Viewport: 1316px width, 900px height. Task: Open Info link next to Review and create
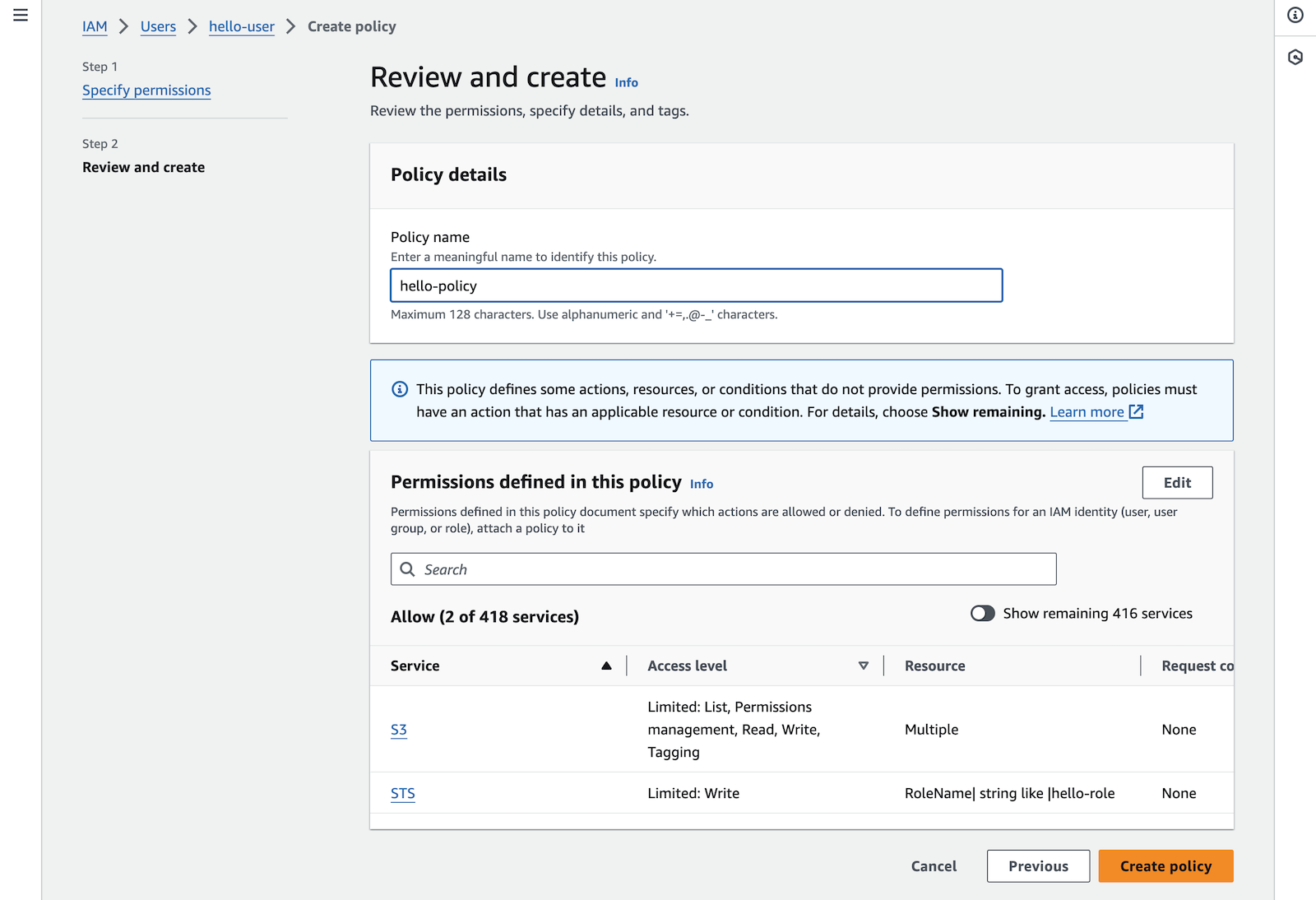click(x=626, y=82)
